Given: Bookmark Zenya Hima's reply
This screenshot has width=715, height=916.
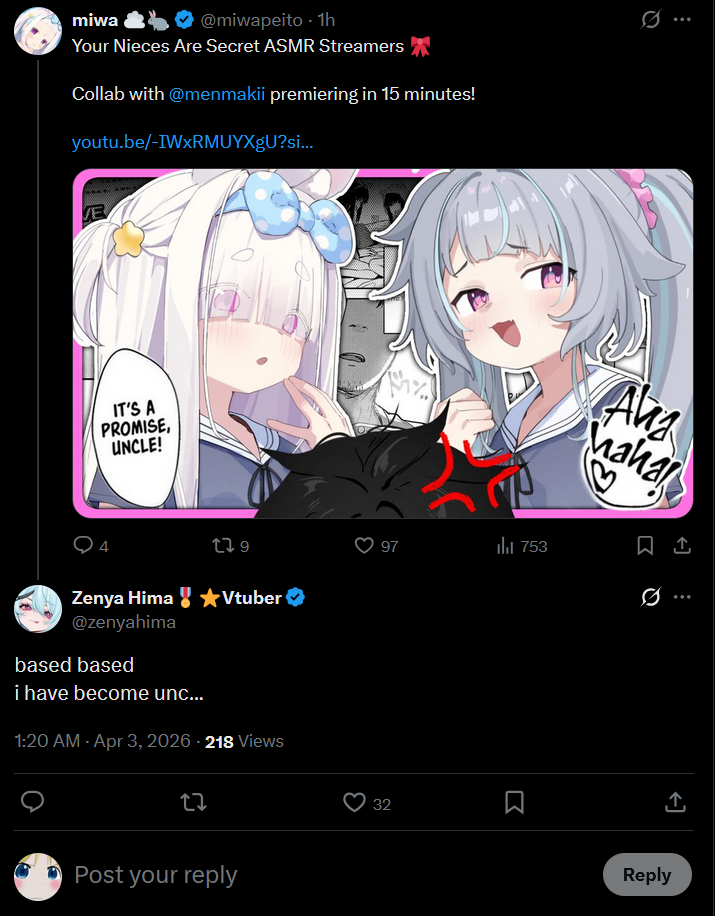Looking at the screenshot, I should click(514, 802).
